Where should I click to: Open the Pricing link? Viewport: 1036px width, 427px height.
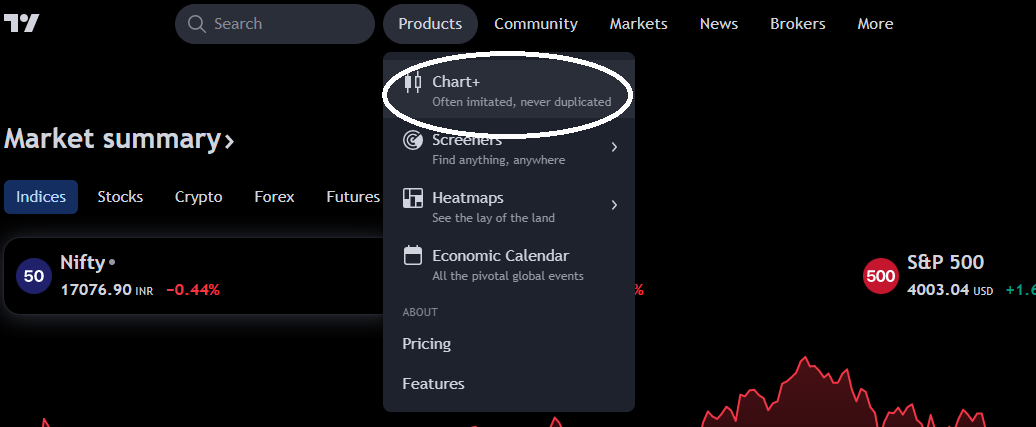point(427,344)
